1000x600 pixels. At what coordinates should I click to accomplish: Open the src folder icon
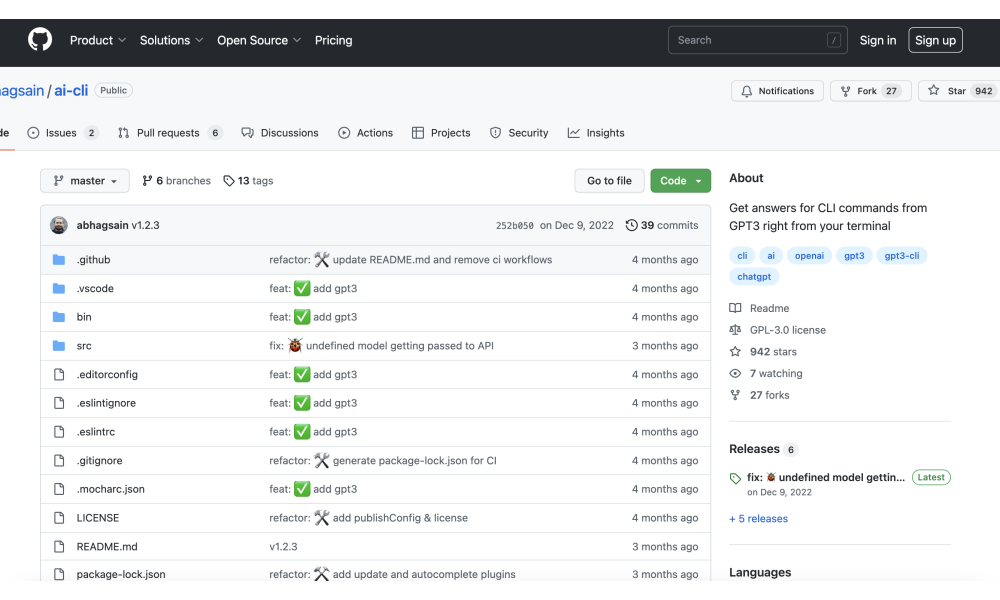point(59,346)
